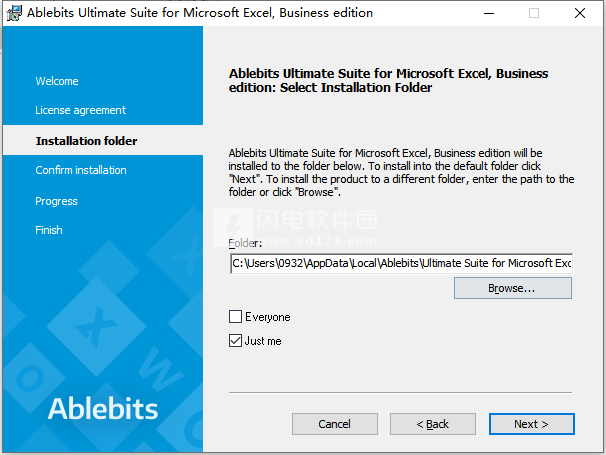Select the Progress step in sidebar
This screenshot has width=606, height=455.
(x=56, y=201)
